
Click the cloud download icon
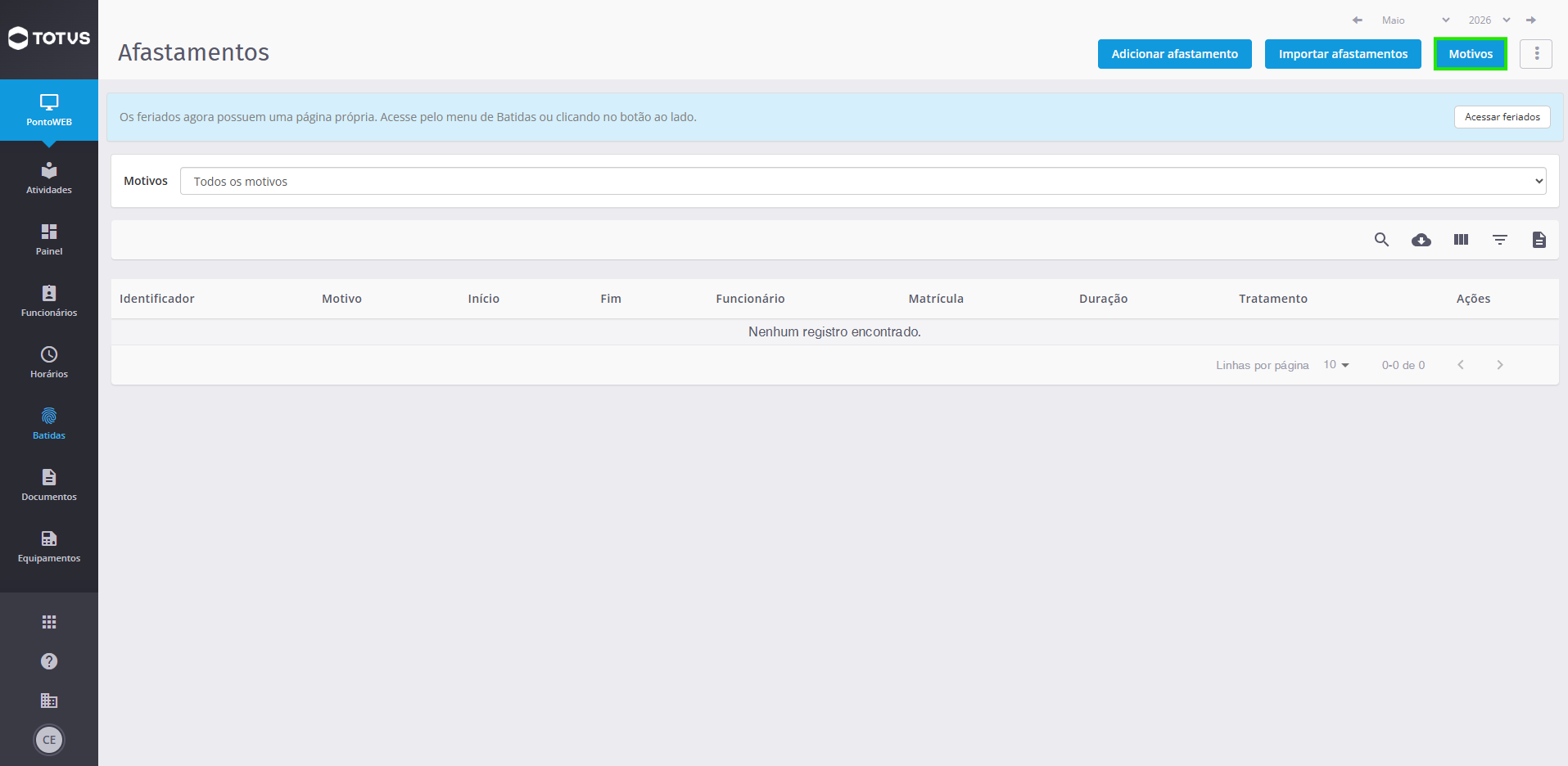click(1421, 240)
